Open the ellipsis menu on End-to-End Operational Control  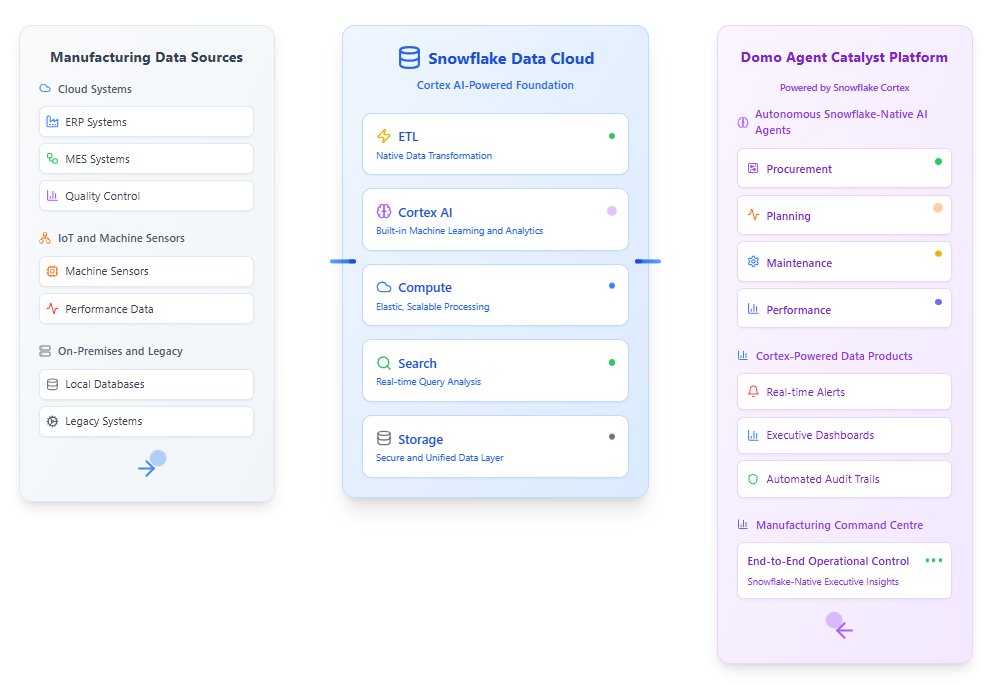pos(934,560)
